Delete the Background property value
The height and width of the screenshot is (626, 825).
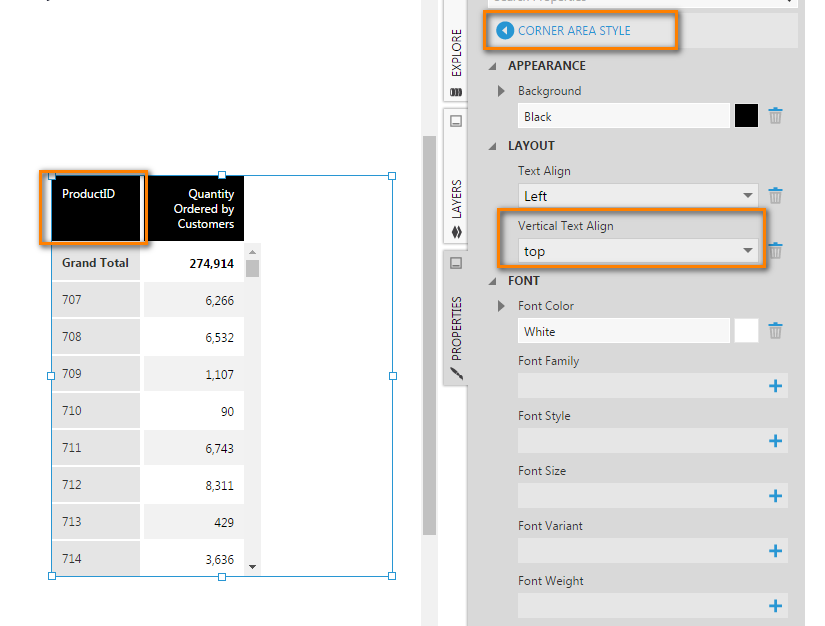pyautogui.click(x=775, y=116)
